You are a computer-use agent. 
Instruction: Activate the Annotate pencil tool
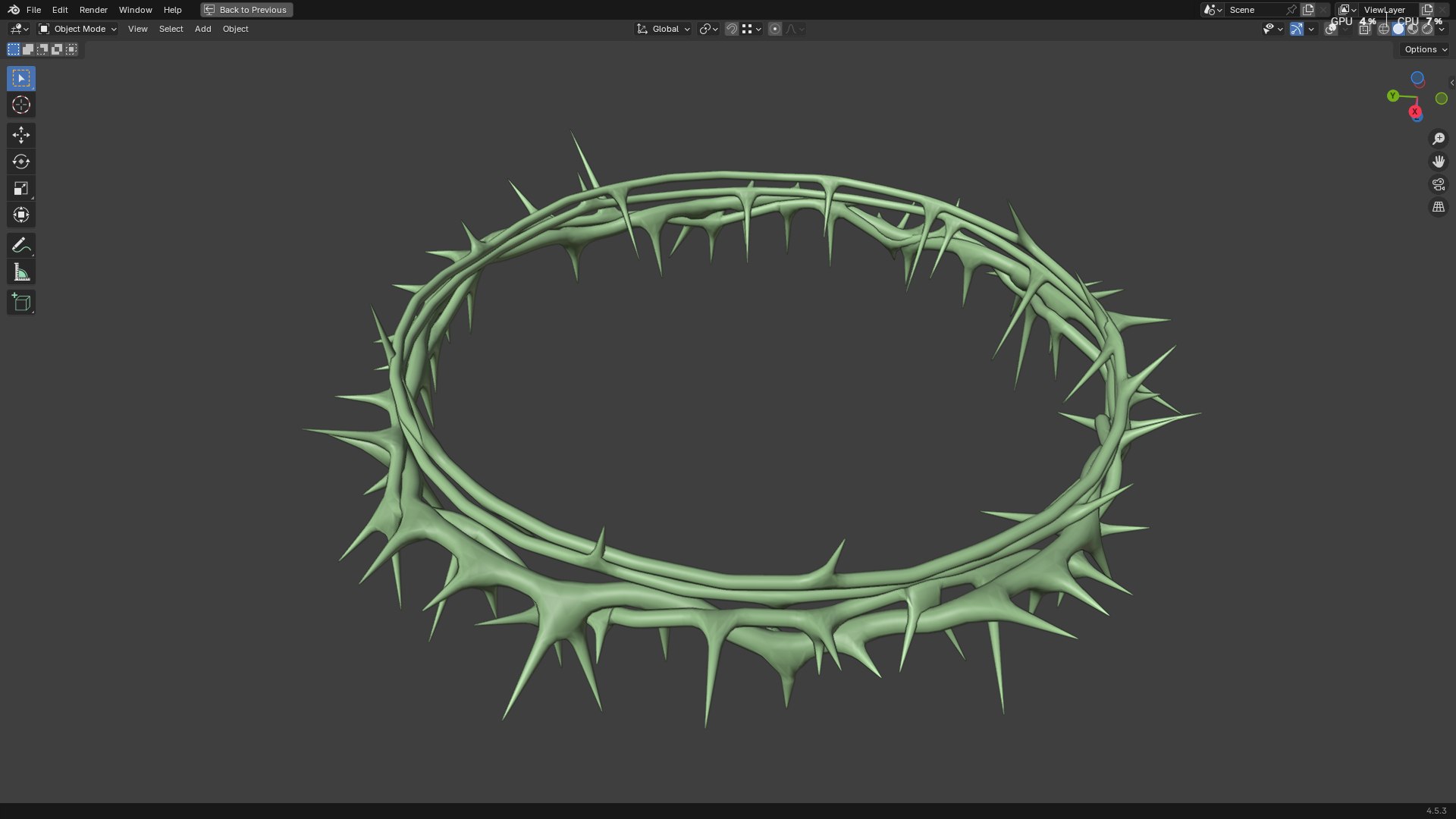click(21, 245)
